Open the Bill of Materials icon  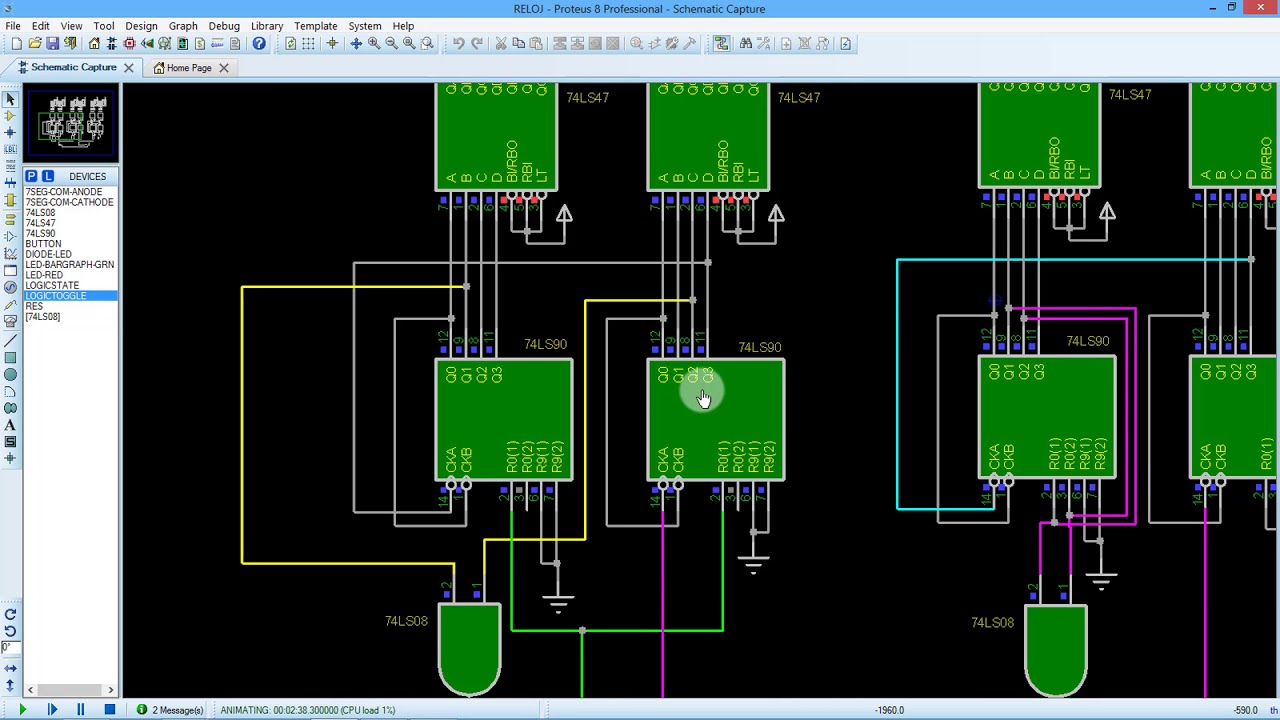(x=200, y=43)
